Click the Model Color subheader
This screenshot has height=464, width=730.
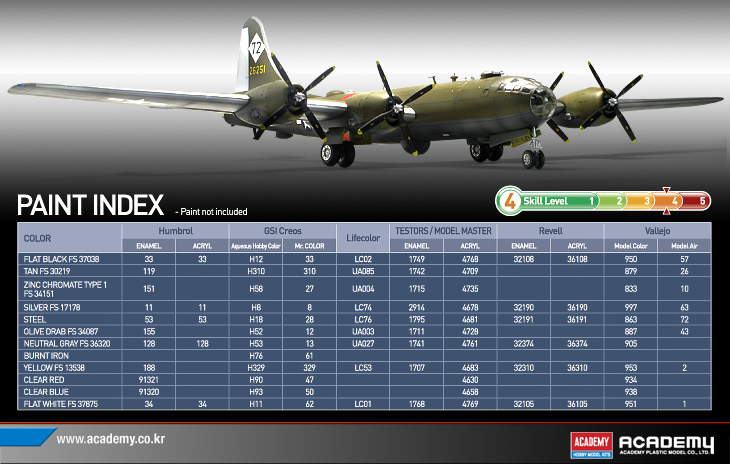[631, 246]
